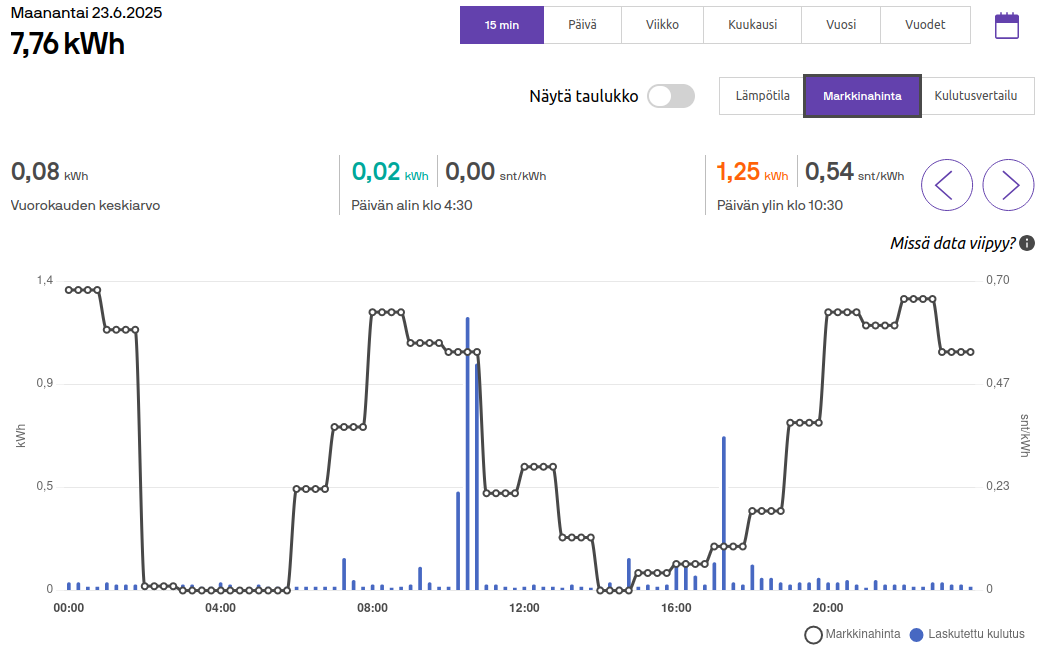Enable the Näytä taulukko switch
This screenshot has height=656, width=1049.
pyautogui.click(x=671, y=96)
